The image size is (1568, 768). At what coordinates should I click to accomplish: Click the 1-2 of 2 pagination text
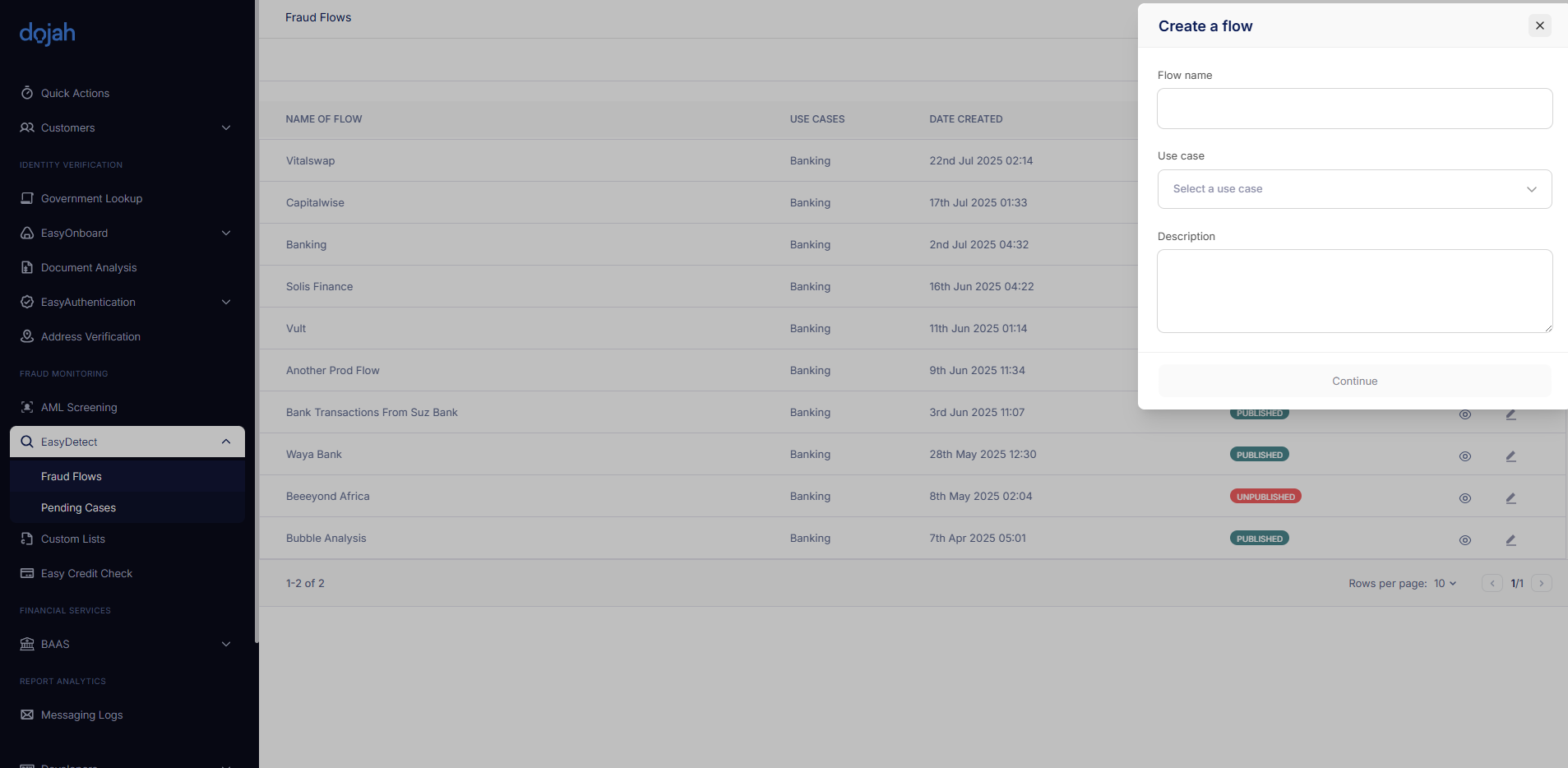tap(305, 583)
